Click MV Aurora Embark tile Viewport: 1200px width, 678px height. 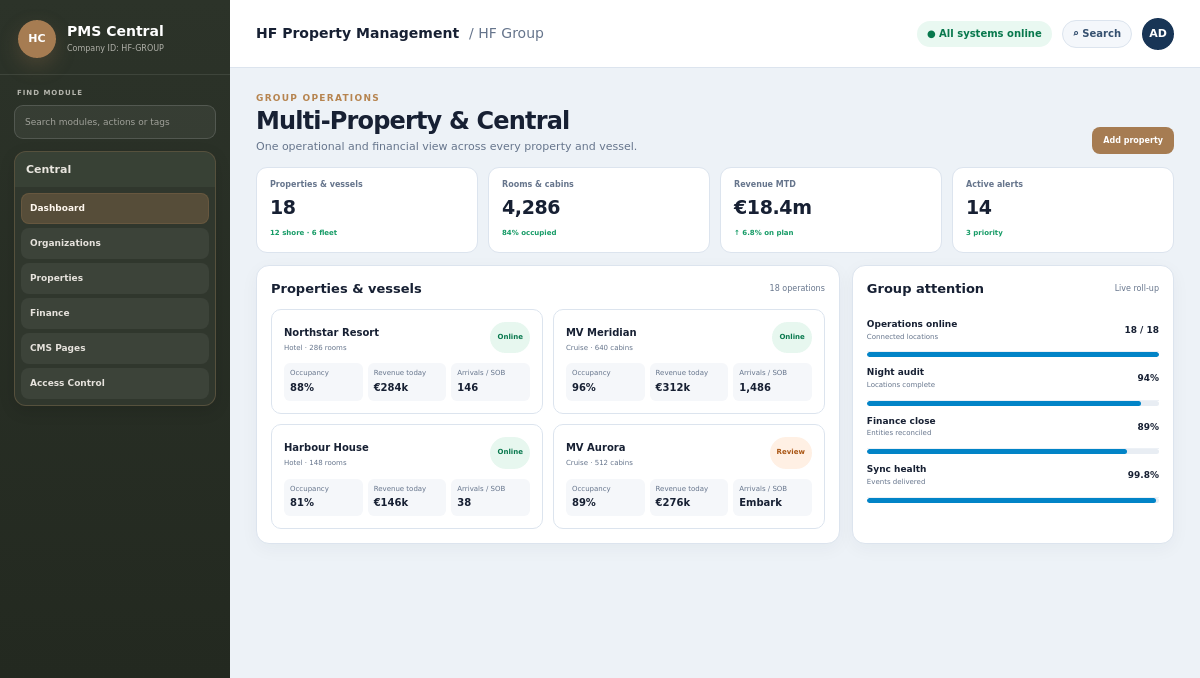coord(772,497)
